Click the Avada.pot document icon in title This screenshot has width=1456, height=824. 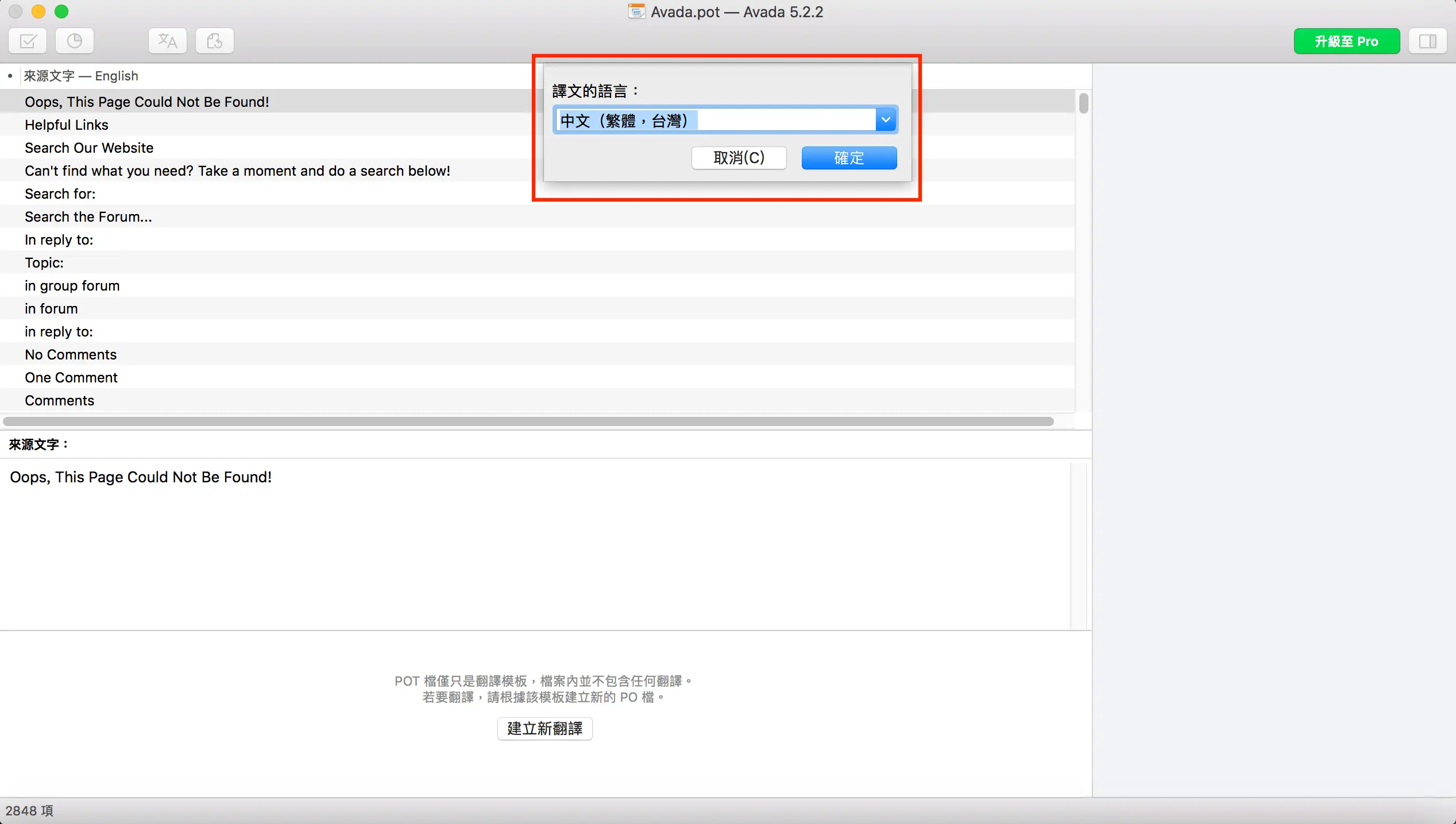click(x=636, y=11)
